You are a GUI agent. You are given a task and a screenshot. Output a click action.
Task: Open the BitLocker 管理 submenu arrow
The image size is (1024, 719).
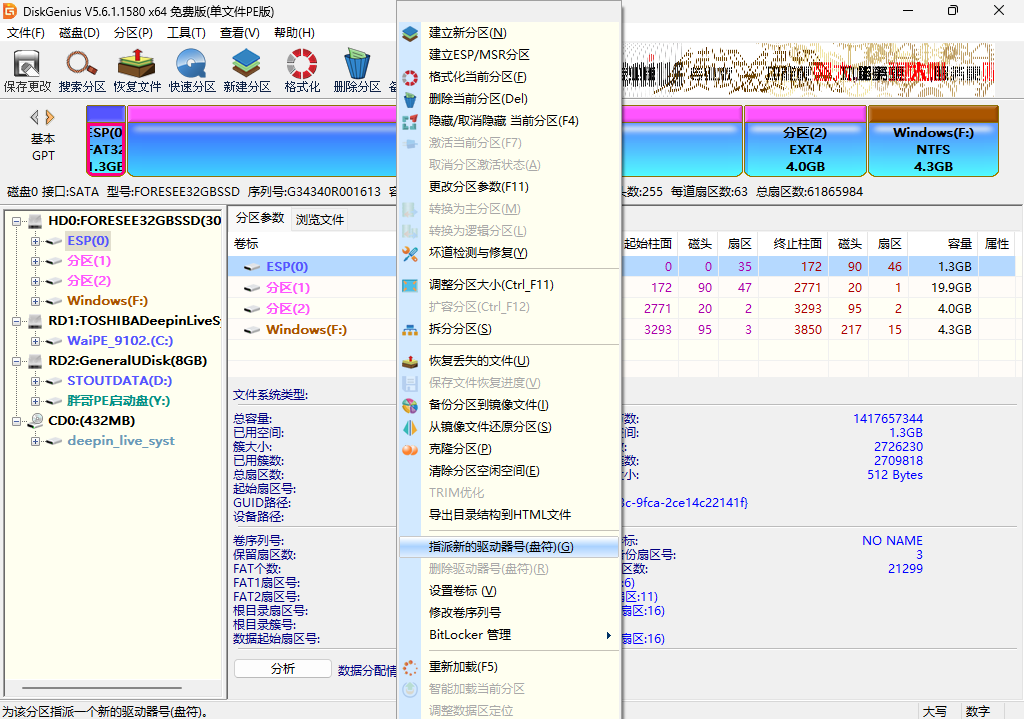(x=609, y=635)
